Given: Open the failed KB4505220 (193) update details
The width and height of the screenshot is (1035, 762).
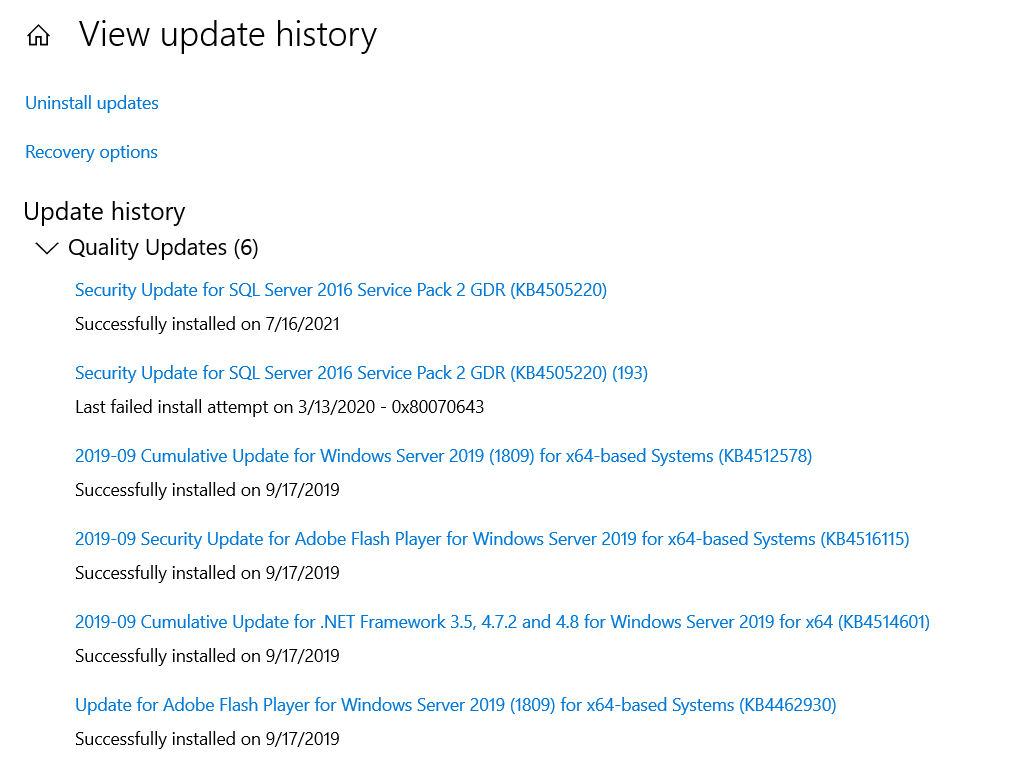Looking at the screenshot, I should click(361, 372).
